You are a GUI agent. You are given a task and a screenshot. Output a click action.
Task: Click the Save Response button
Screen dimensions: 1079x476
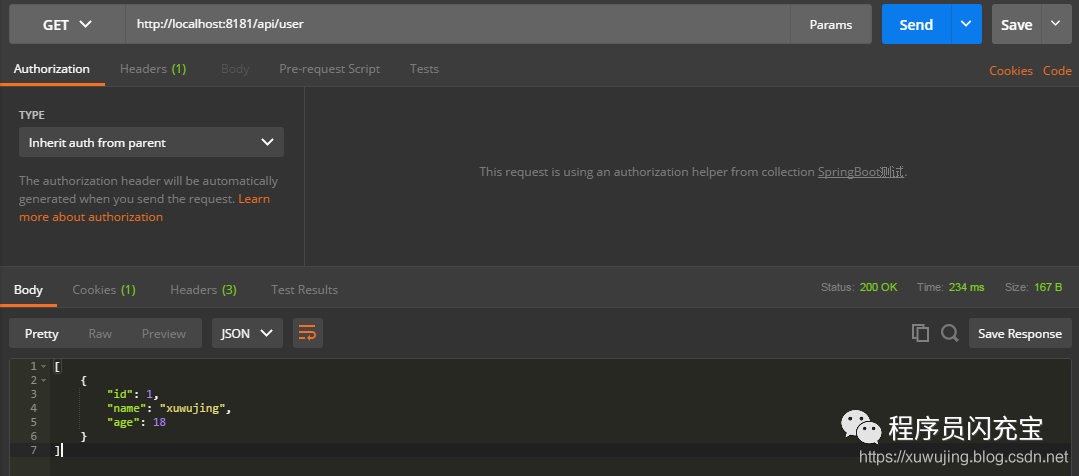coord(1020,334)
